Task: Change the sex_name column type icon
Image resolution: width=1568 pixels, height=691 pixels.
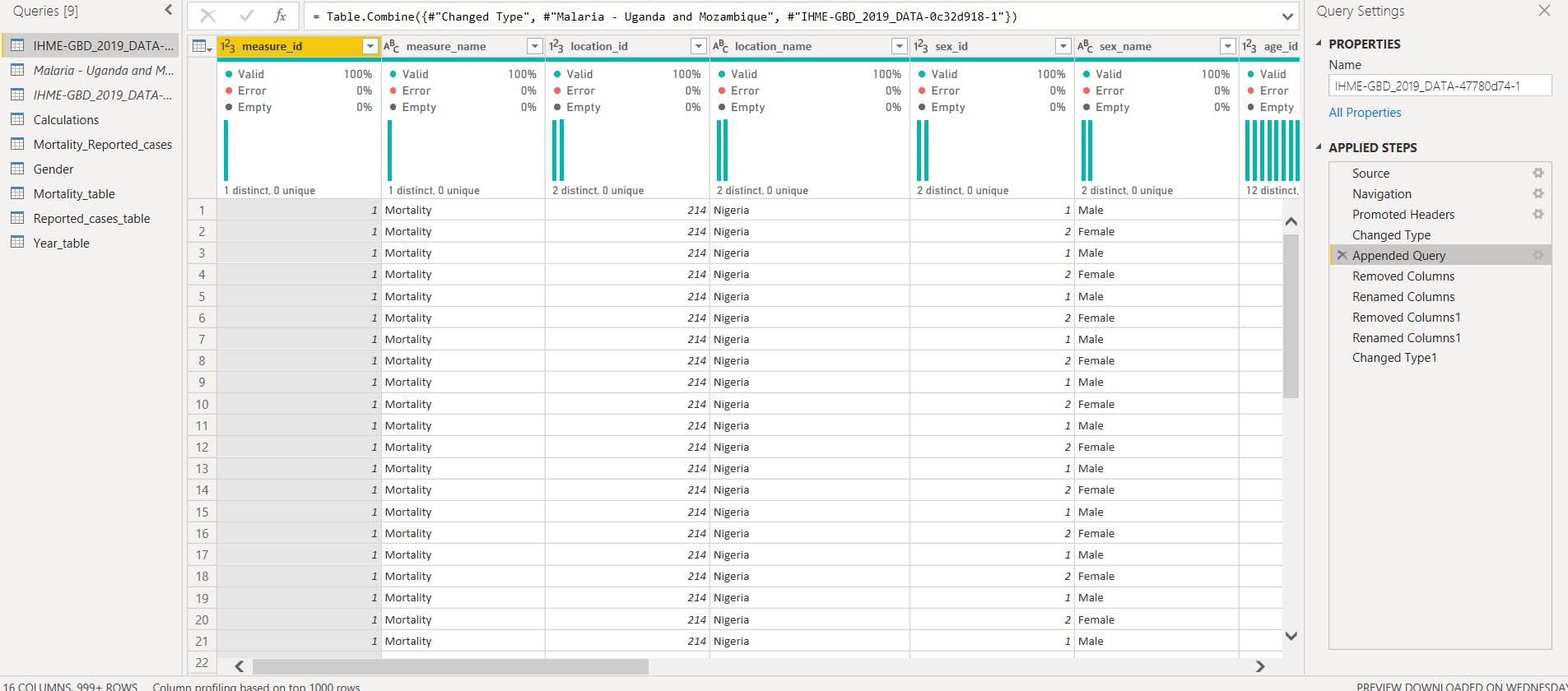Action: point(1085,46)
